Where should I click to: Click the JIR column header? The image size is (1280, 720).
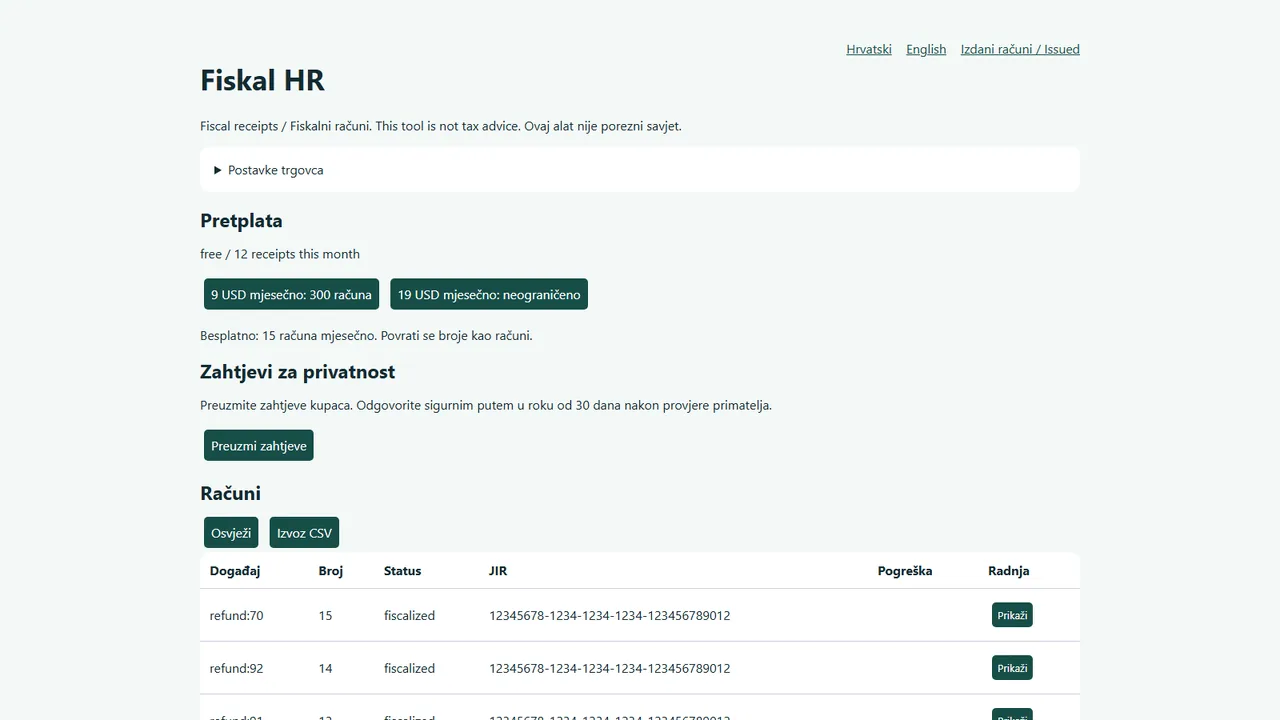(x=498, y=571)
